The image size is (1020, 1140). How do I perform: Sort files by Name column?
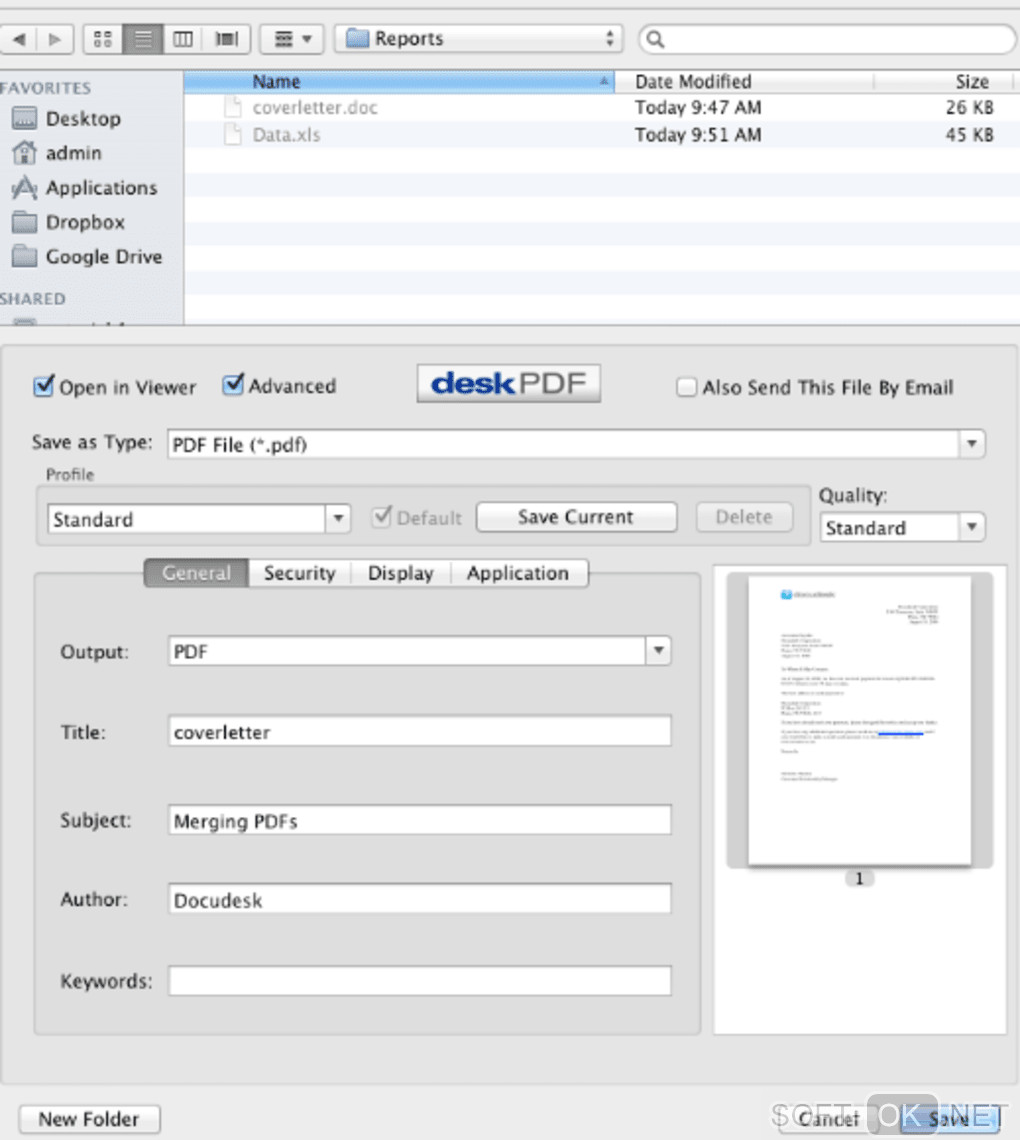click(x=399, y=81)
